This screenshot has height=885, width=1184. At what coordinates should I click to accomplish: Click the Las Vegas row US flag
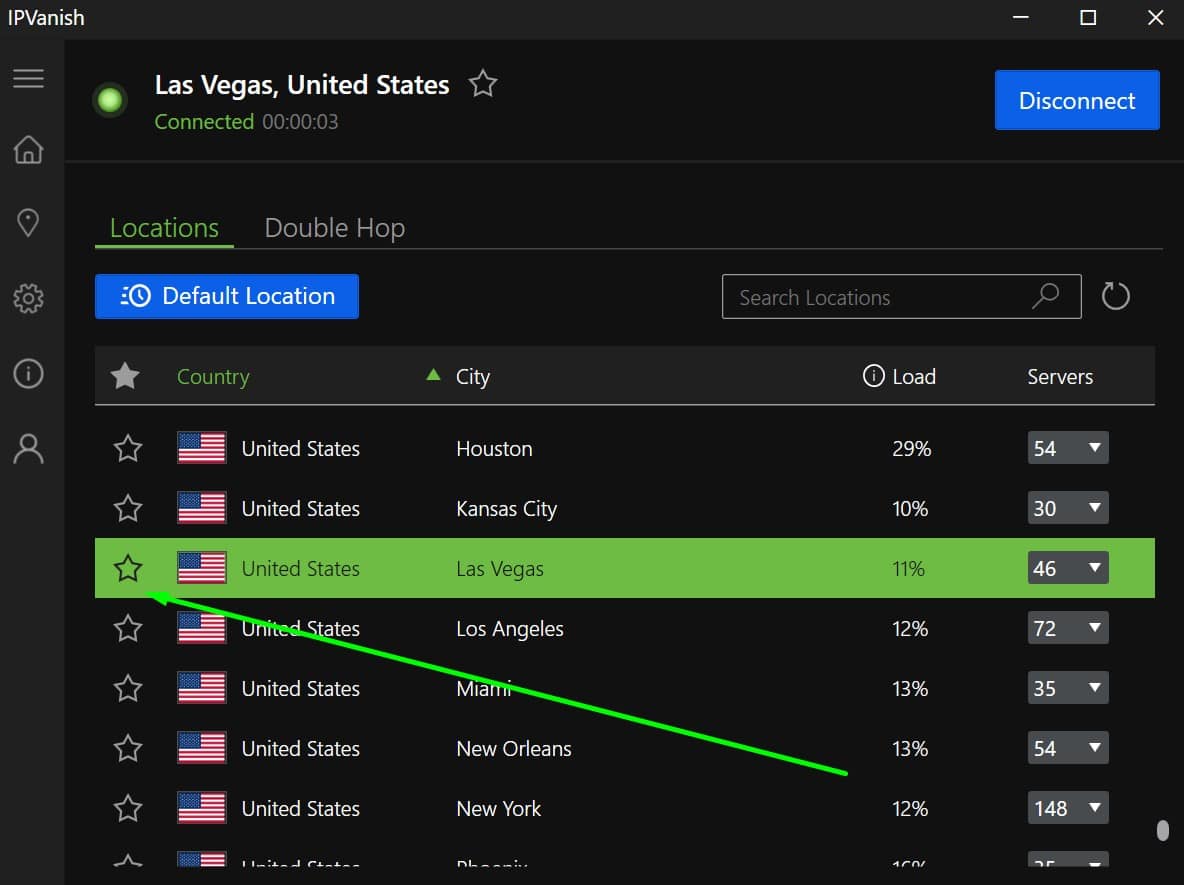point(202,568)
